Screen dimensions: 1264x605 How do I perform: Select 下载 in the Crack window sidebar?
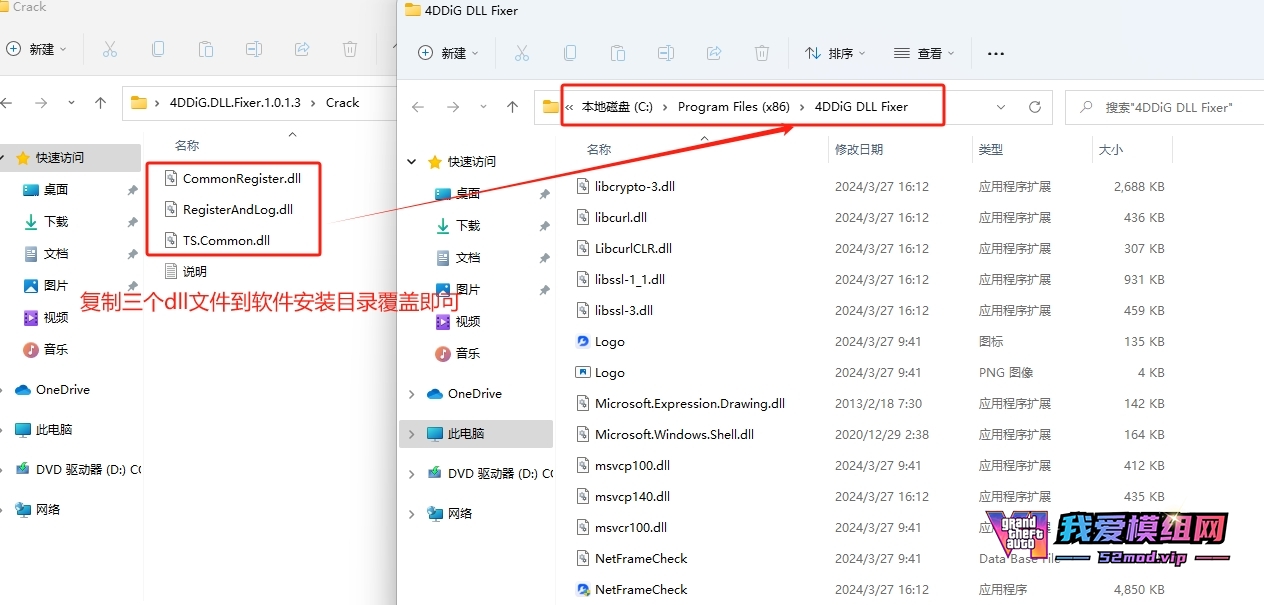pyautogui.click(x=56, y=222)
